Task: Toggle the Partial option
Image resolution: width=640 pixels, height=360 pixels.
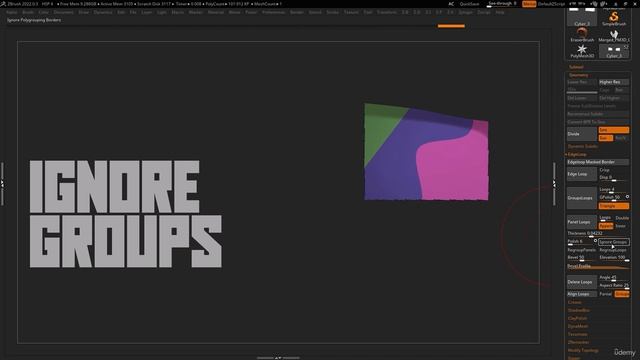Action: tap(606, 294)
